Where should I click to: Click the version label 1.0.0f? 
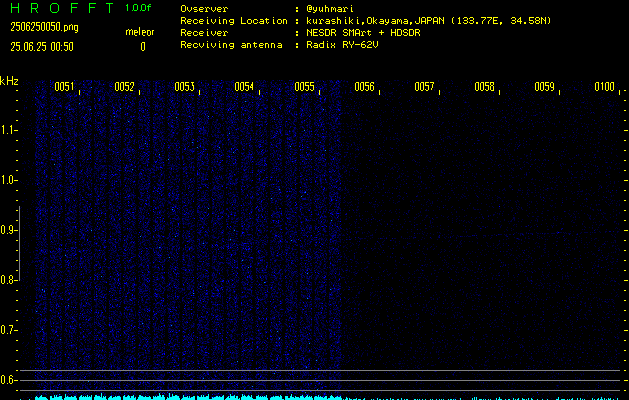138,8
